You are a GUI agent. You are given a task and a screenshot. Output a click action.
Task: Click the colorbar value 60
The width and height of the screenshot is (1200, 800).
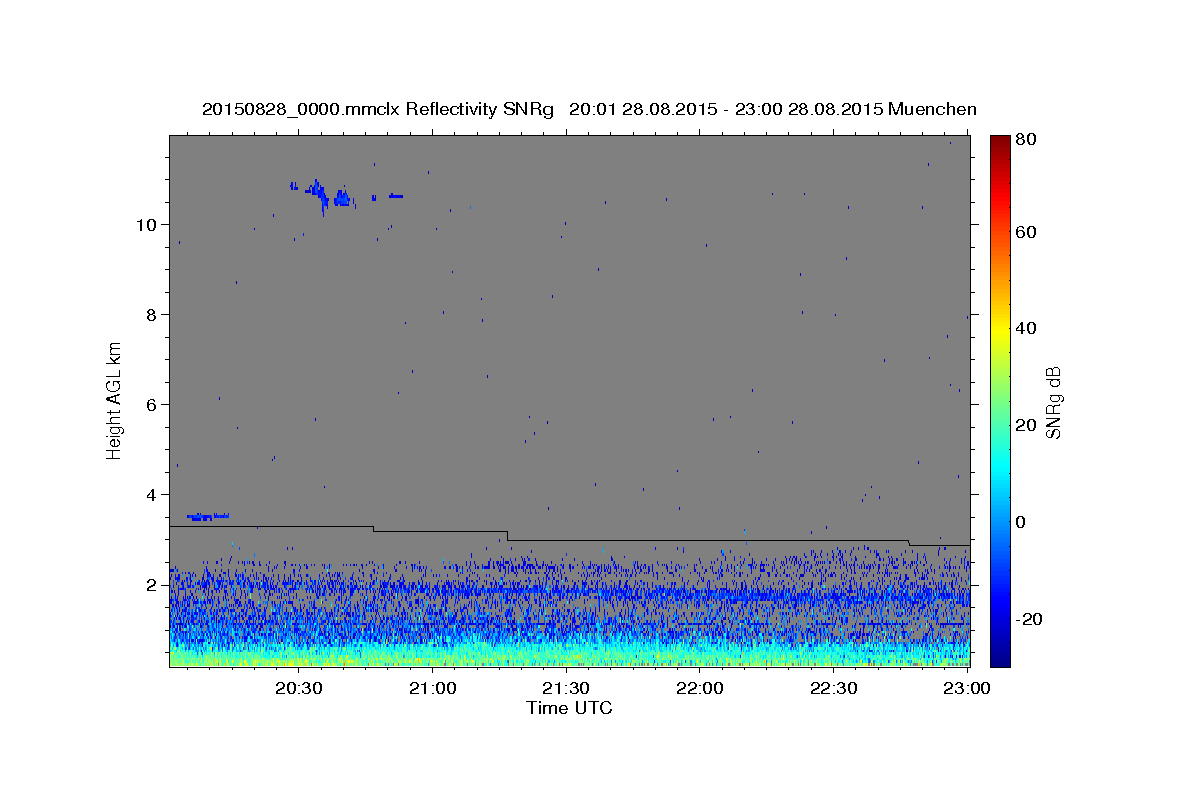coord(1028,231)
